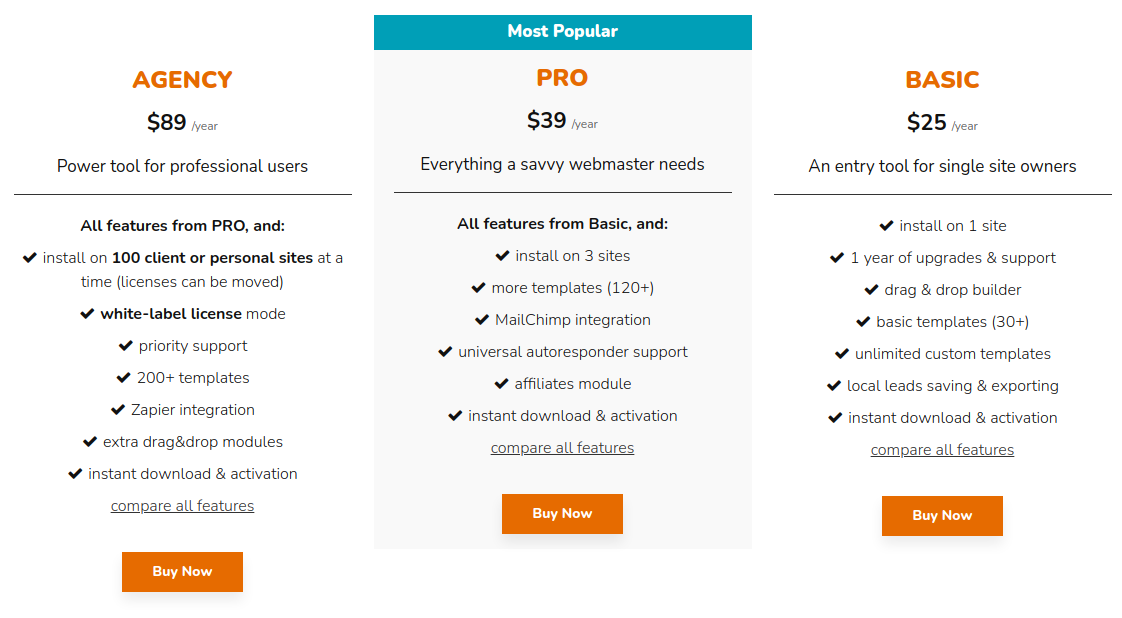Image resolution: width=1122 pixels, height=618 pixels.
Task: Click the Pro plan Buy Now button
Action: tap(562, 514)
